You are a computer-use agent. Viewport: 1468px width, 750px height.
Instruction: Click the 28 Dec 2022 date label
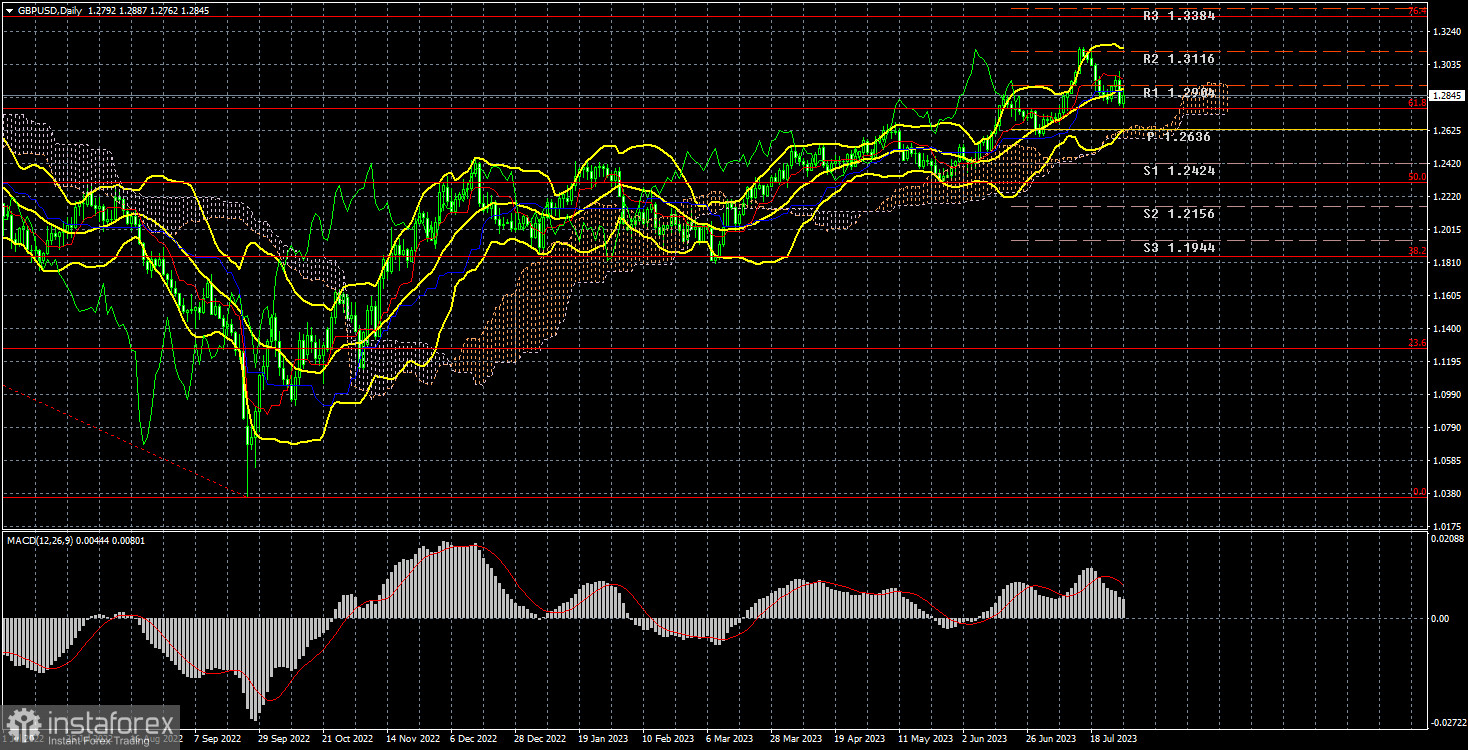pos(540,739)
